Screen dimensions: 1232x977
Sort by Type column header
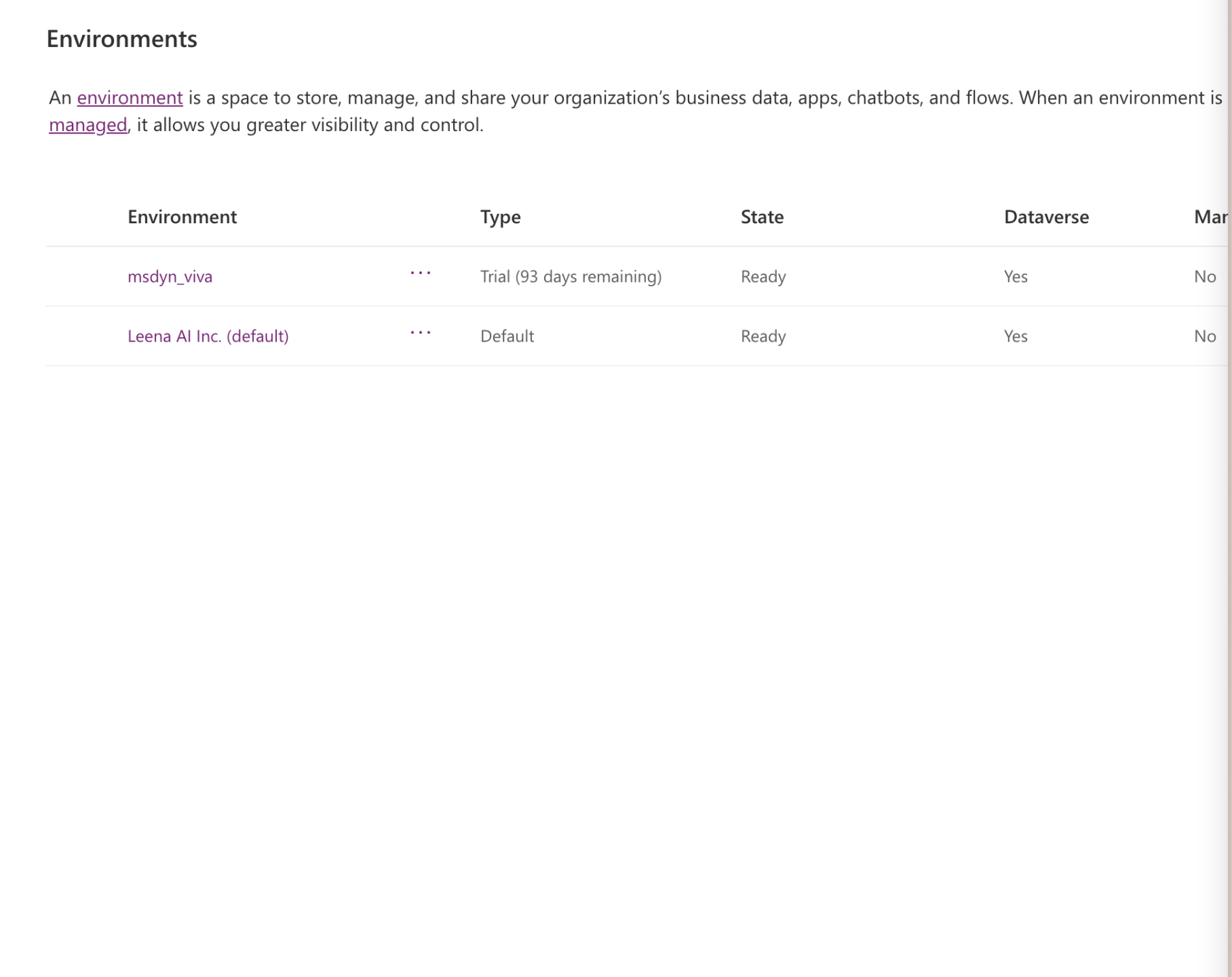500,217
